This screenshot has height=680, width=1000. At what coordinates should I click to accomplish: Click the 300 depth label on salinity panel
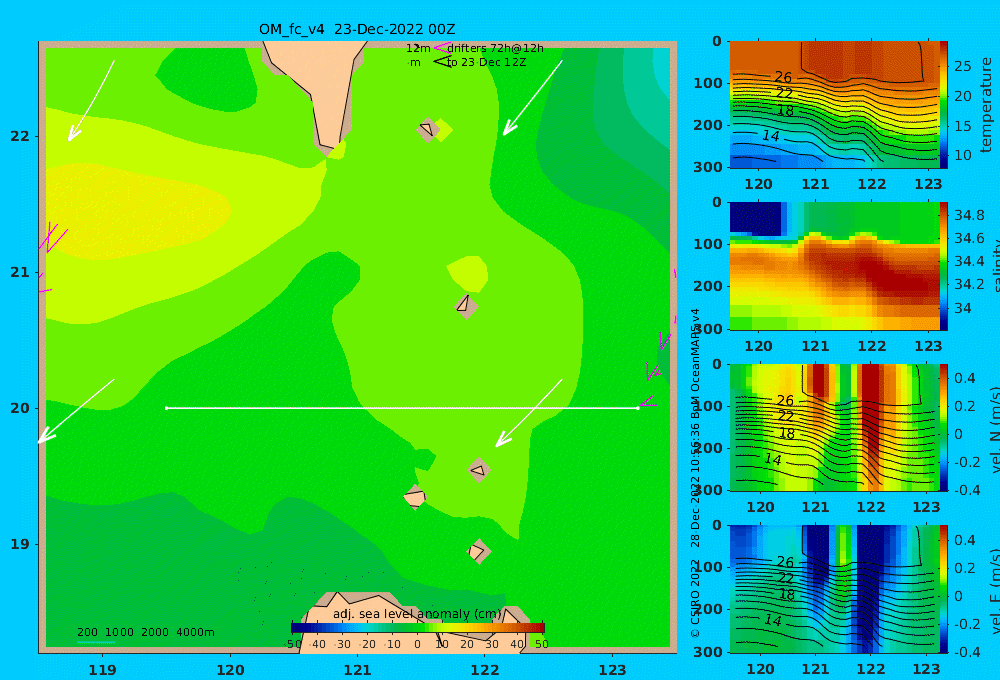pyautogui.click(x=708, y=329)
